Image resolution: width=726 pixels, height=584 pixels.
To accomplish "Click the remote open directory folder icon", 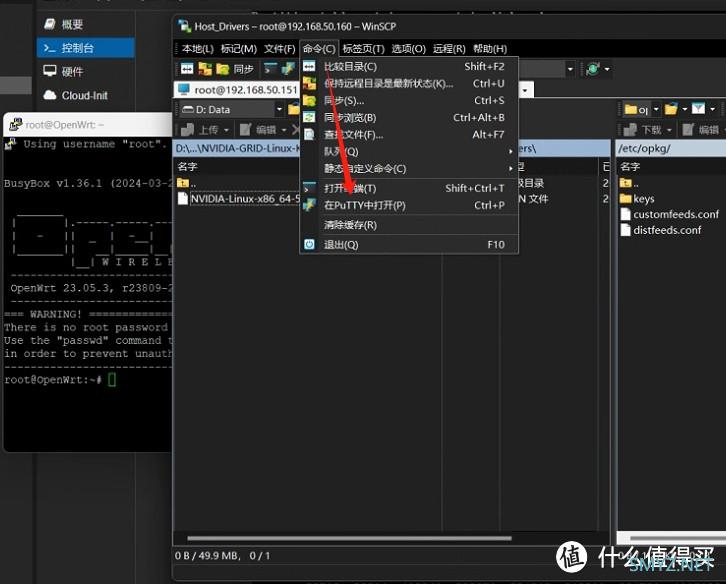I will (671, 110).
